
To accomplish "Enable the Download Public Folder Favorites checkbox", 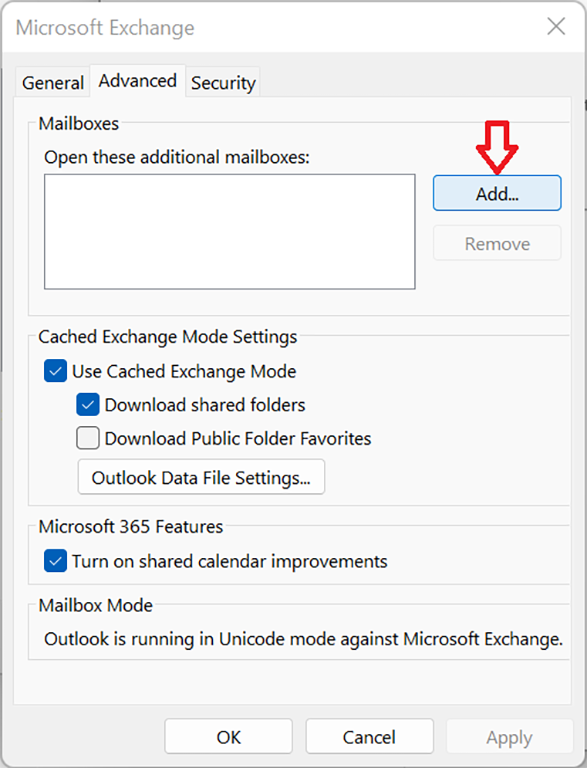I will (88, 438).
